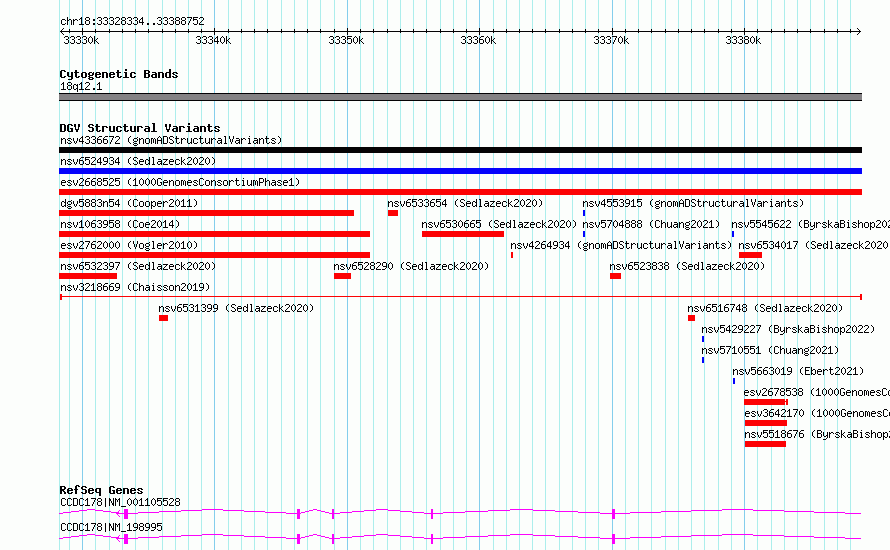Select the black nsv4336672 variant bar
Viewport: 890px width, 550px height.
[x=460, y=150]
